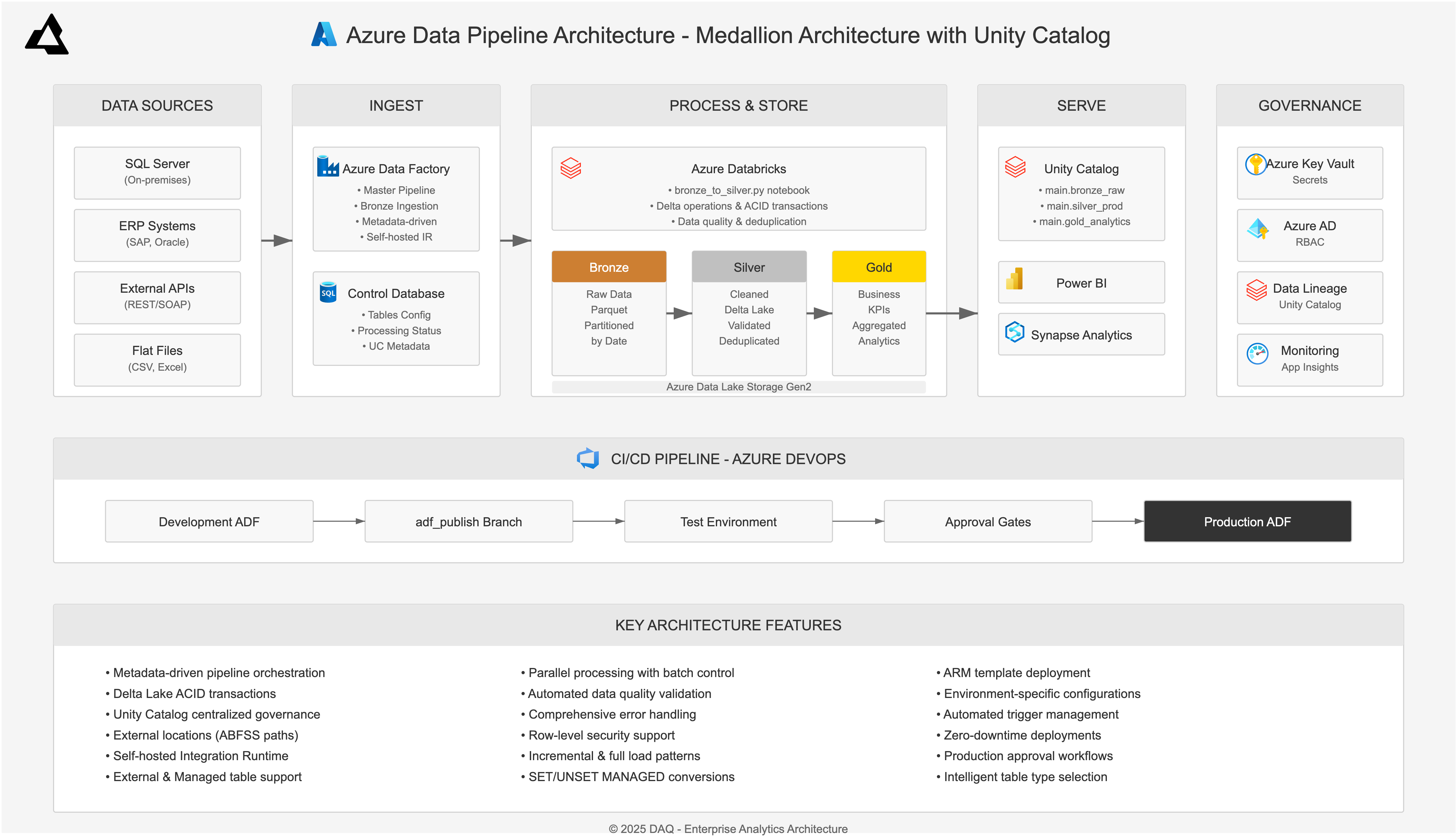Select the Approval Gates stage
1456x836 pixels.
[988, 521]
